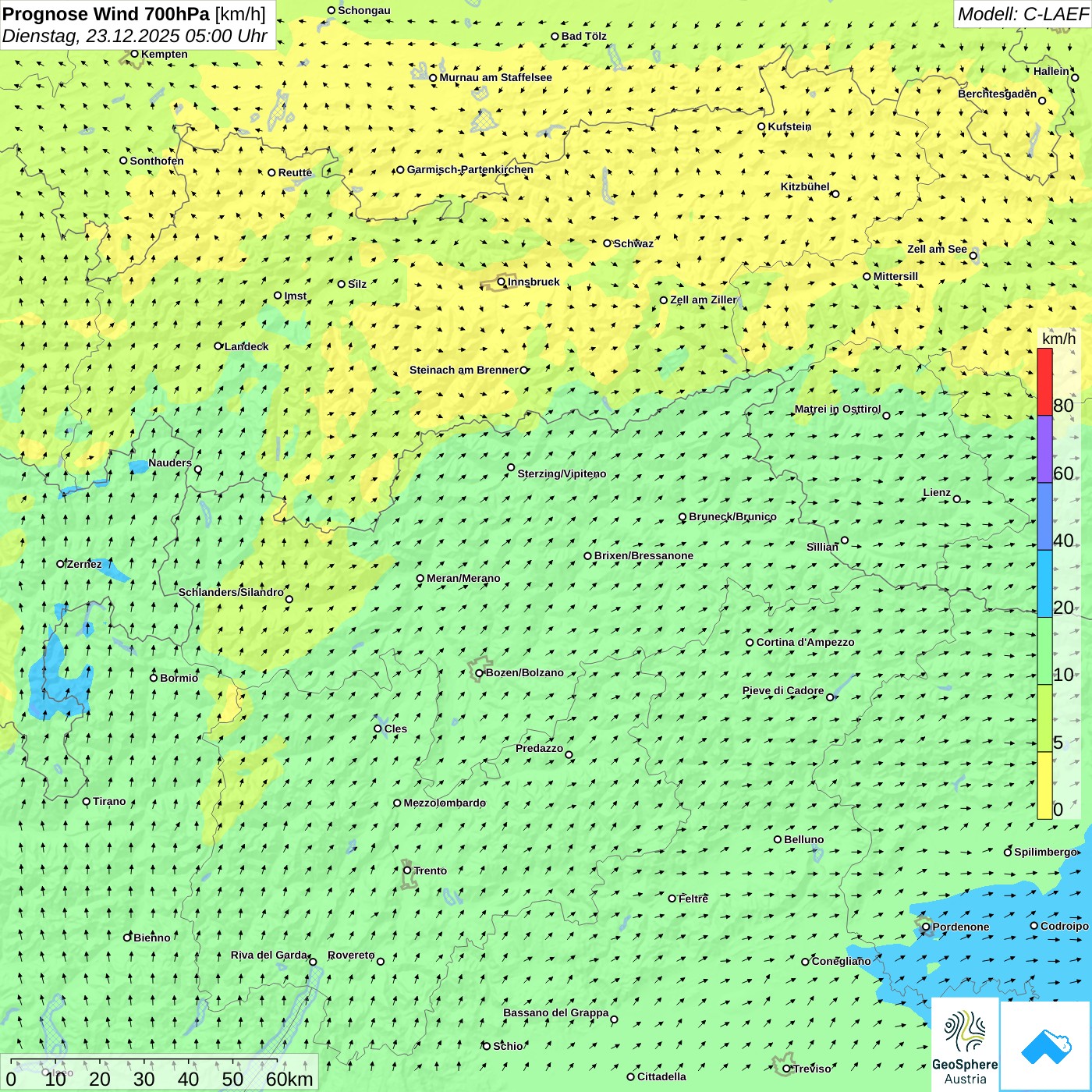Click the 'Matrei in Osttirol' label

[838, 409]
